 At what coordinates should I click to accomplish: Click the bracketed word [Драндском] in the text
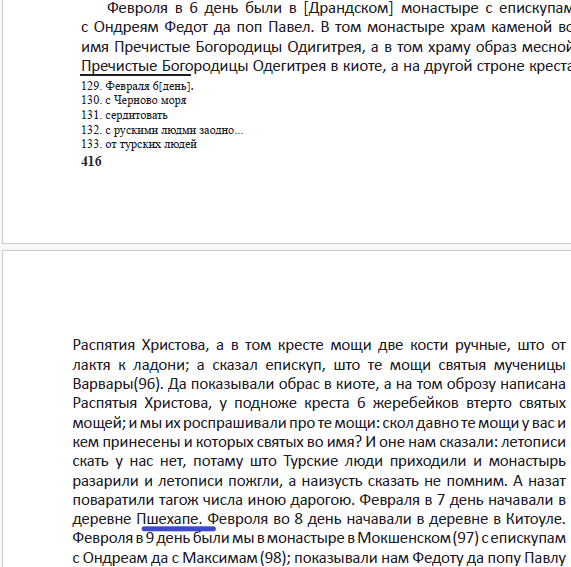(x=348, y=8)
